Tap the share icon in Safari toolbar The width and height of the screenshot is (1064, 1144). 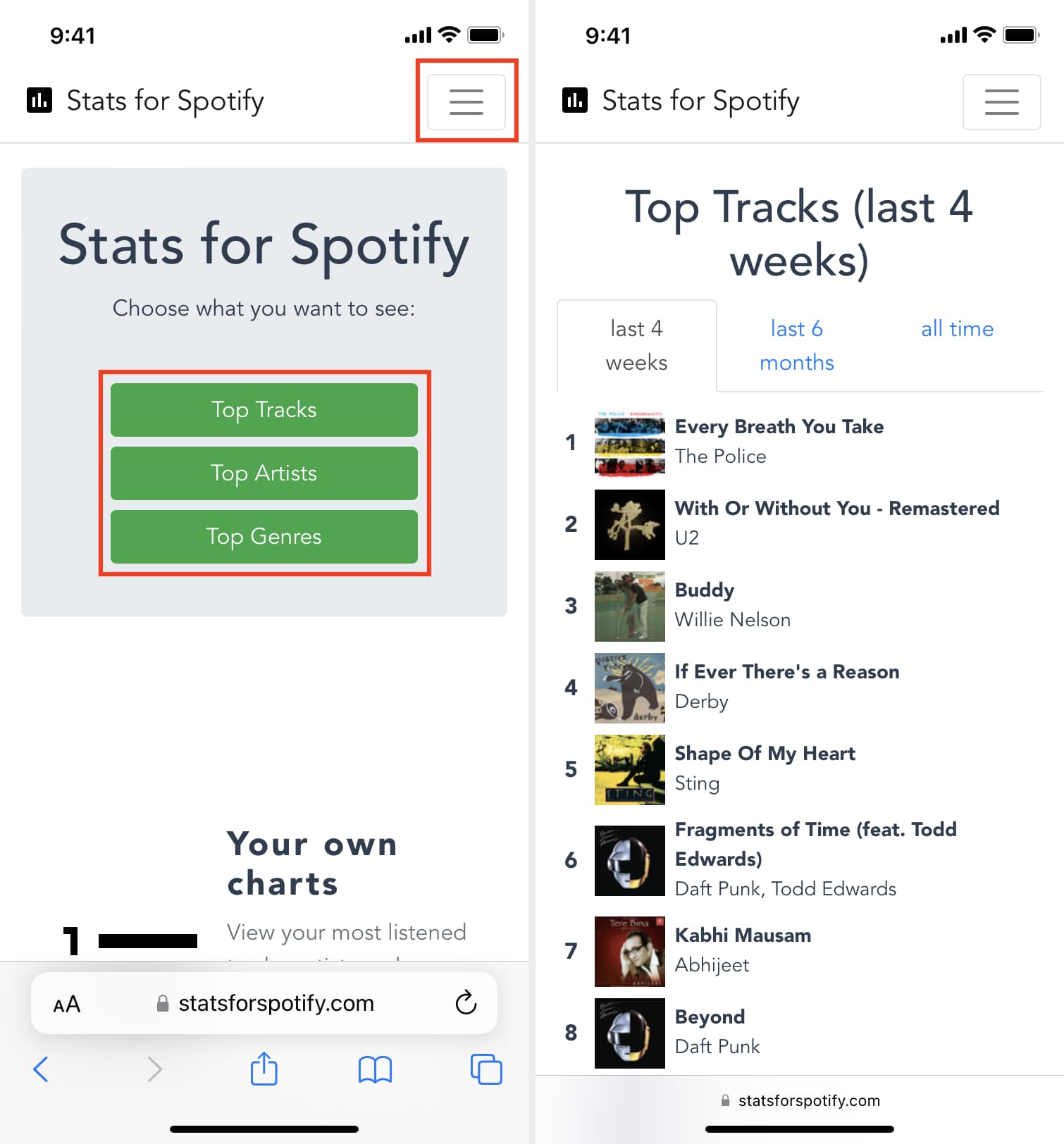coord(264,1069)
